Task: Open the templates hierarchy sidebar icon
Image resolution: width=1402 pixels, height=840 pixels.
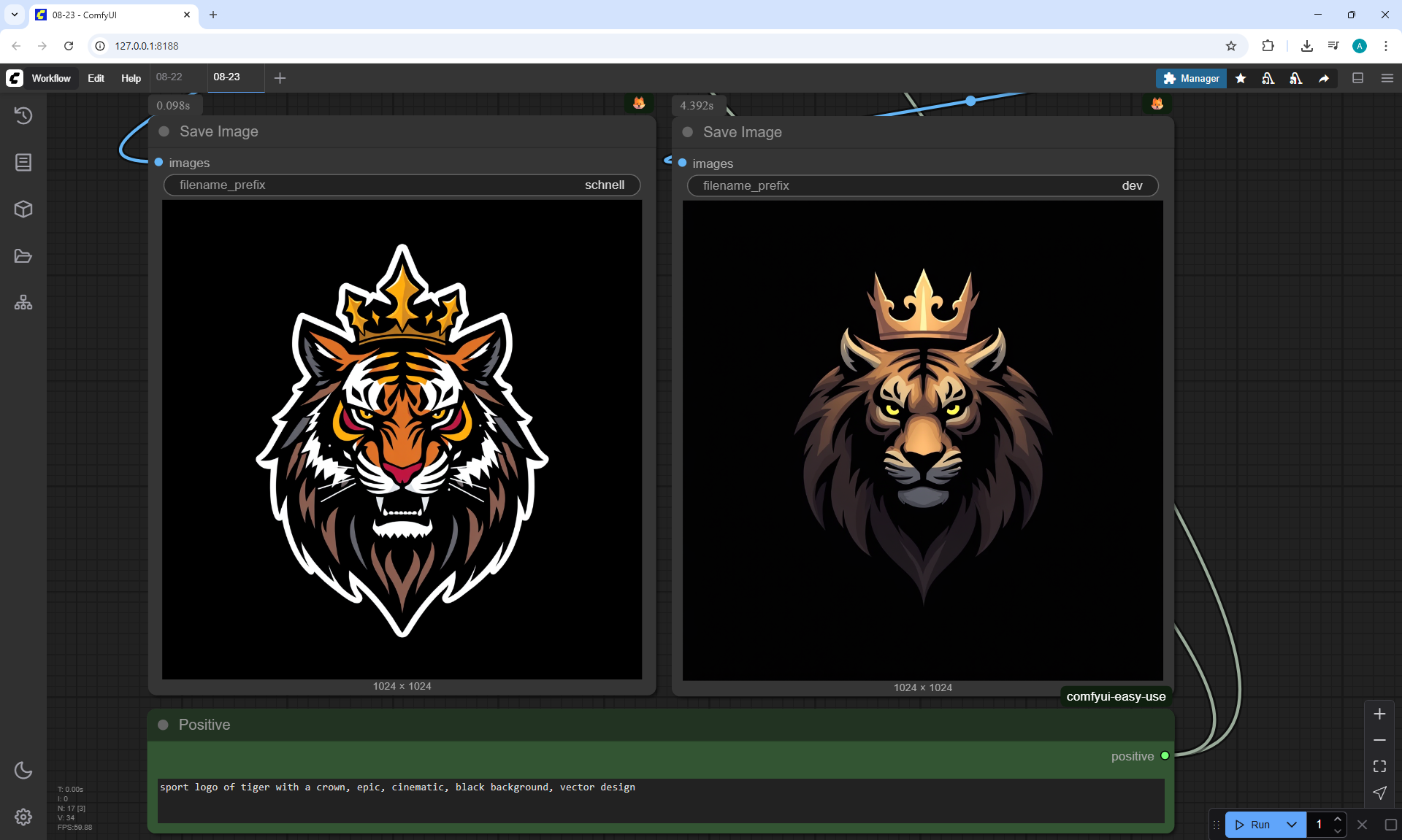Action: (23, 303)
